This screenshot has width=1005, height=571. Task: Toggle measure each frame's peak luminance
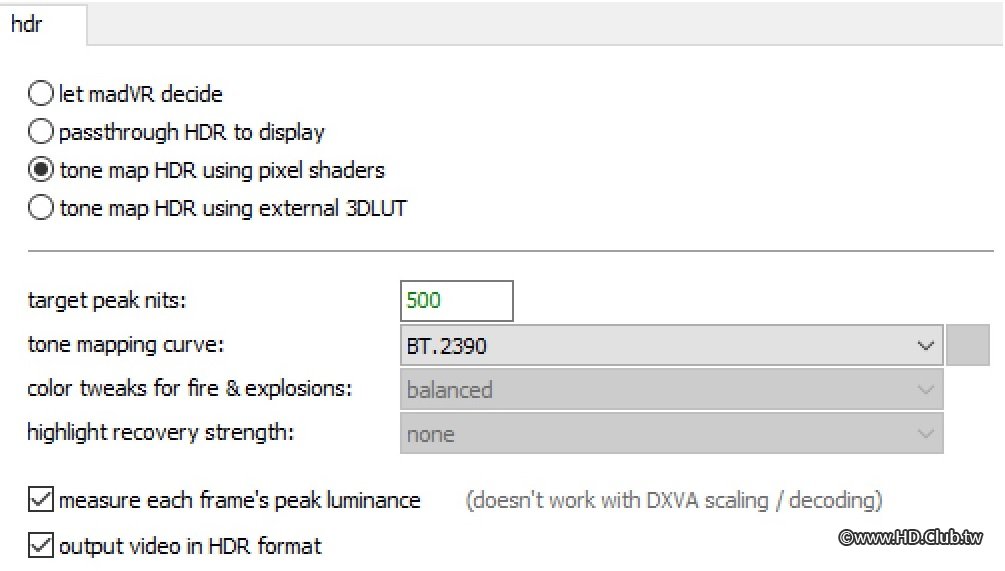coord(41,499)
